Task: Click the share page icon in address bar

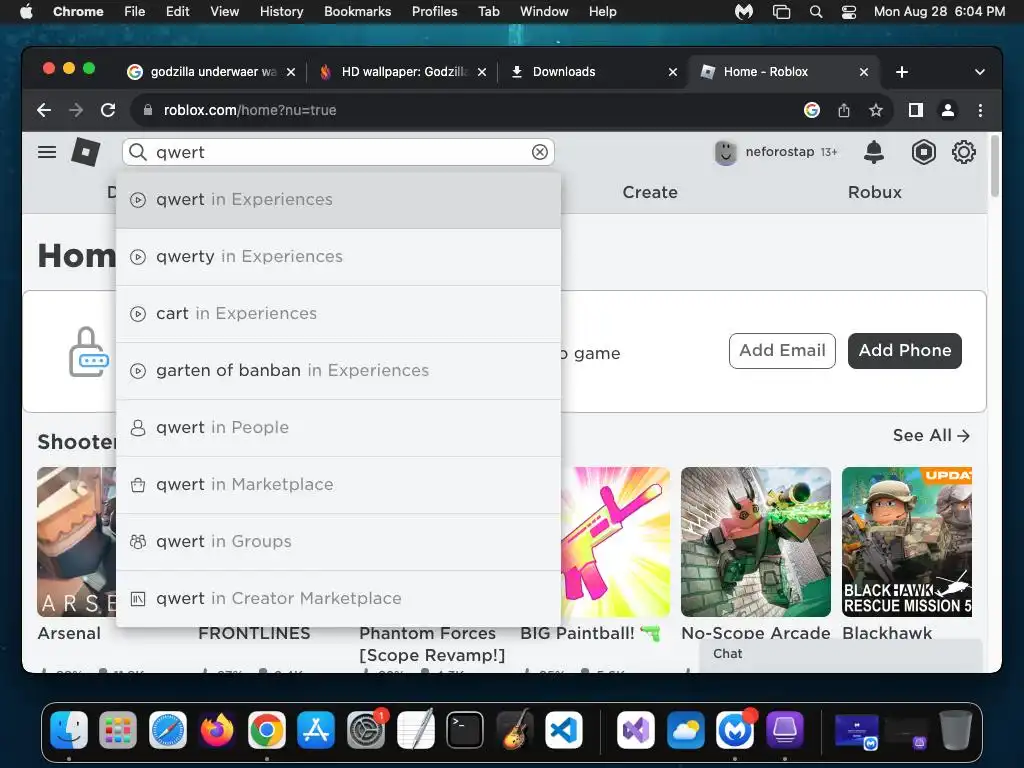Action: (844, 110)
